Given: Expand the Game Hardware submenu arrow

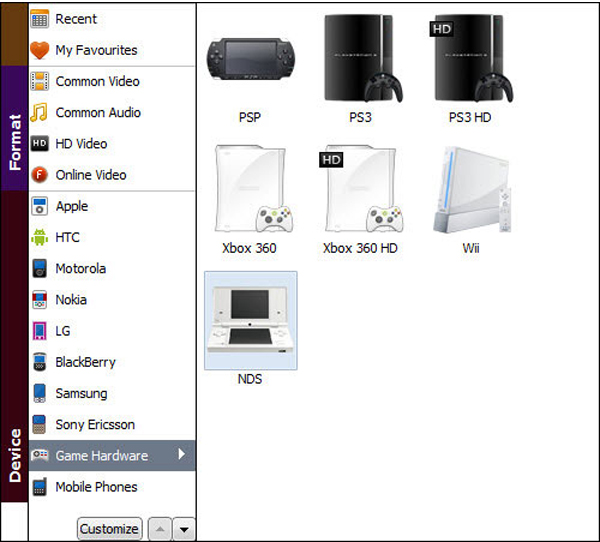Looking at the screenshot, I should (x=182, y=455).
